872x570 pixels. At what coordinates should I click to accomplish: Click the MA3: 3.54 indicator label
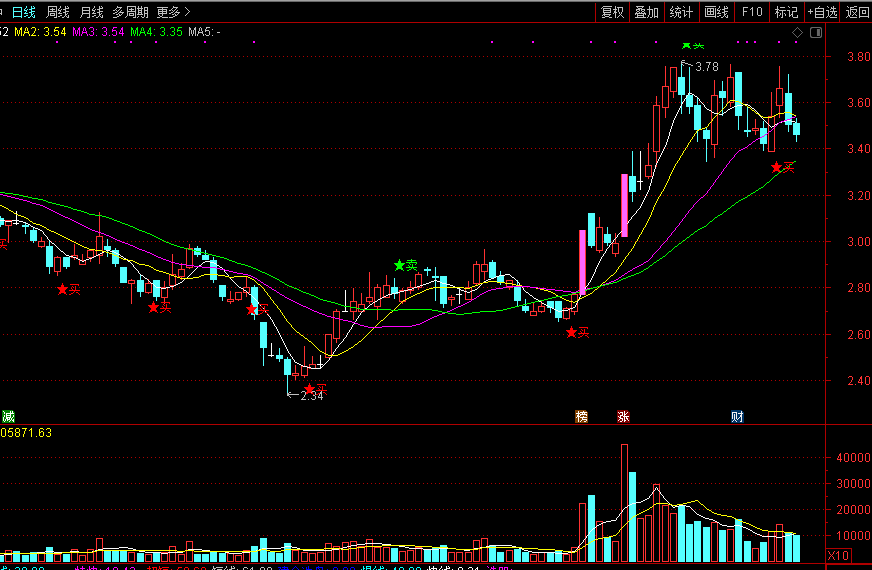coord(98,32)
